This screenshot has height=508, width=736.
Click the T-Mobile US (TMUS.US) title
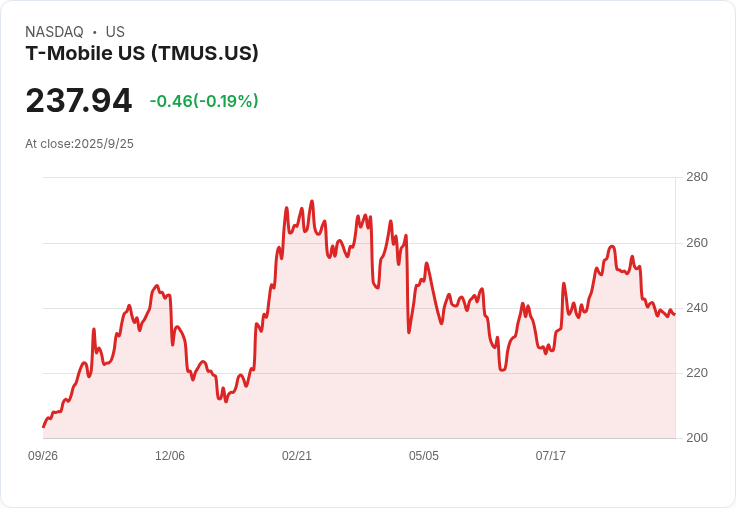(142, 53)
